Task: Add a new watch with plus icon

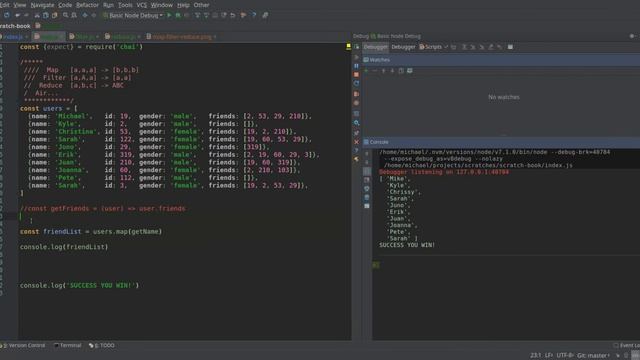Action: pos(366,71)
